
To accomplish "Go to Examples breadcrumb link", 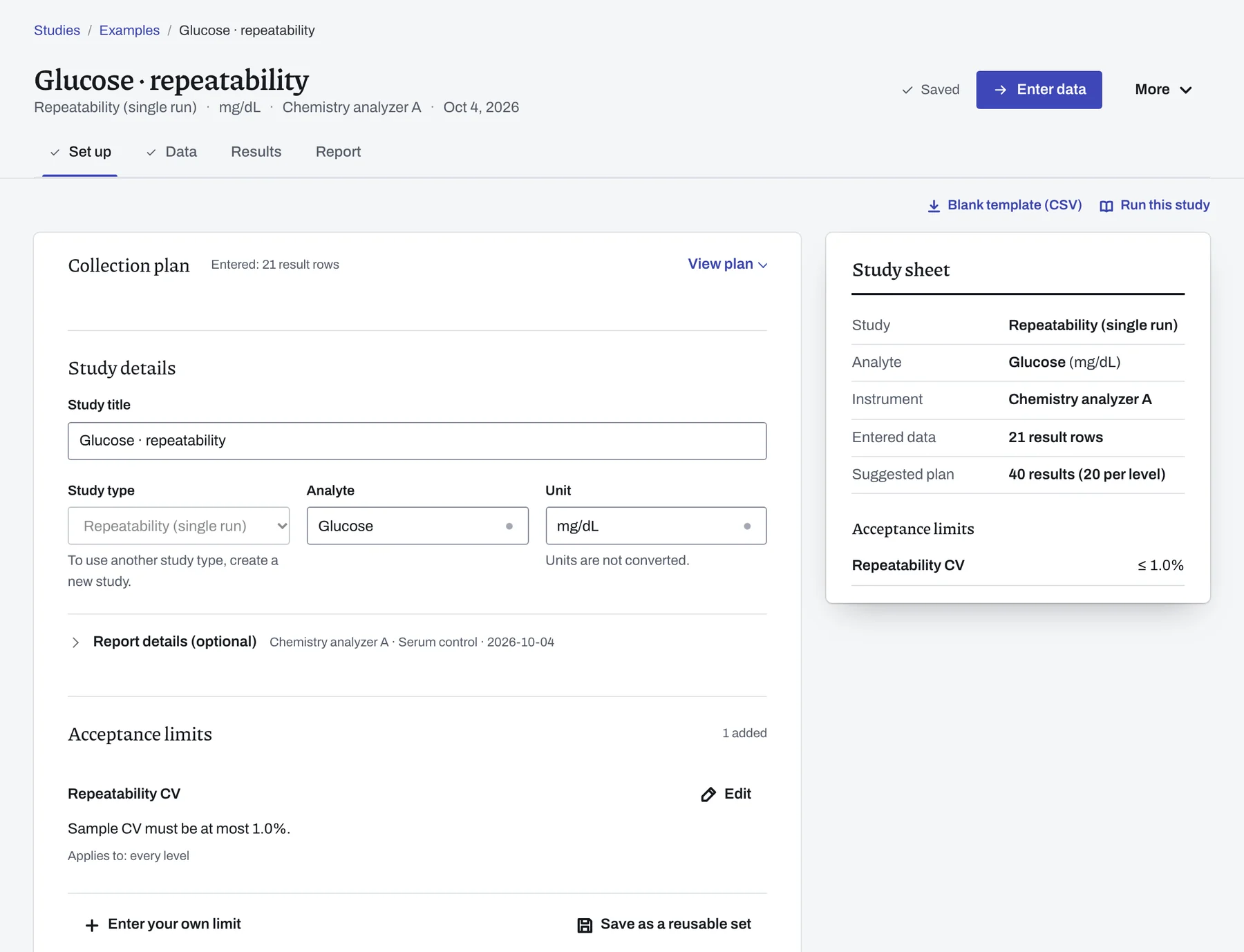I will click(x=129, y=30).
